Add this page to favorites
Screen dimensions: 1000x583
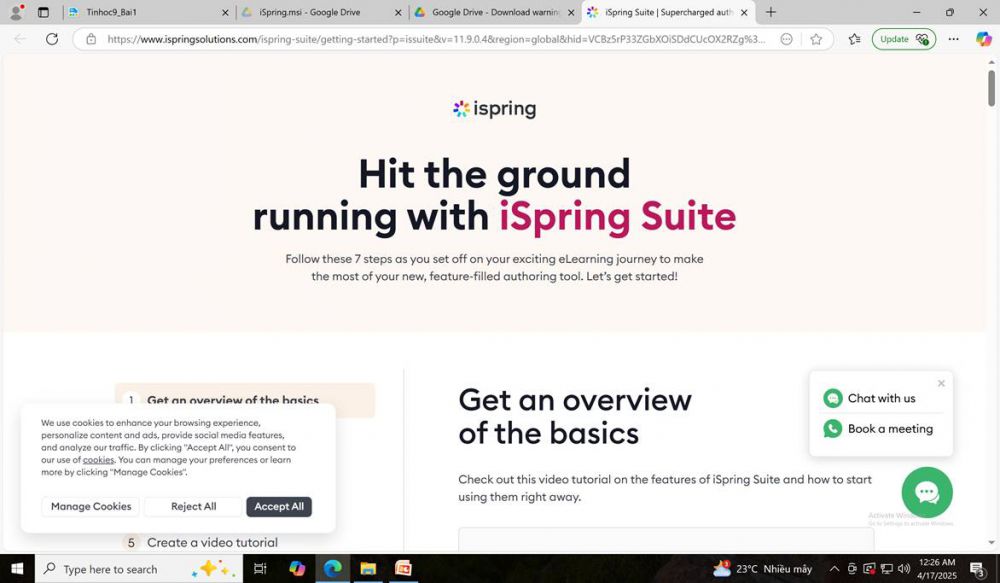click(816, 39)
